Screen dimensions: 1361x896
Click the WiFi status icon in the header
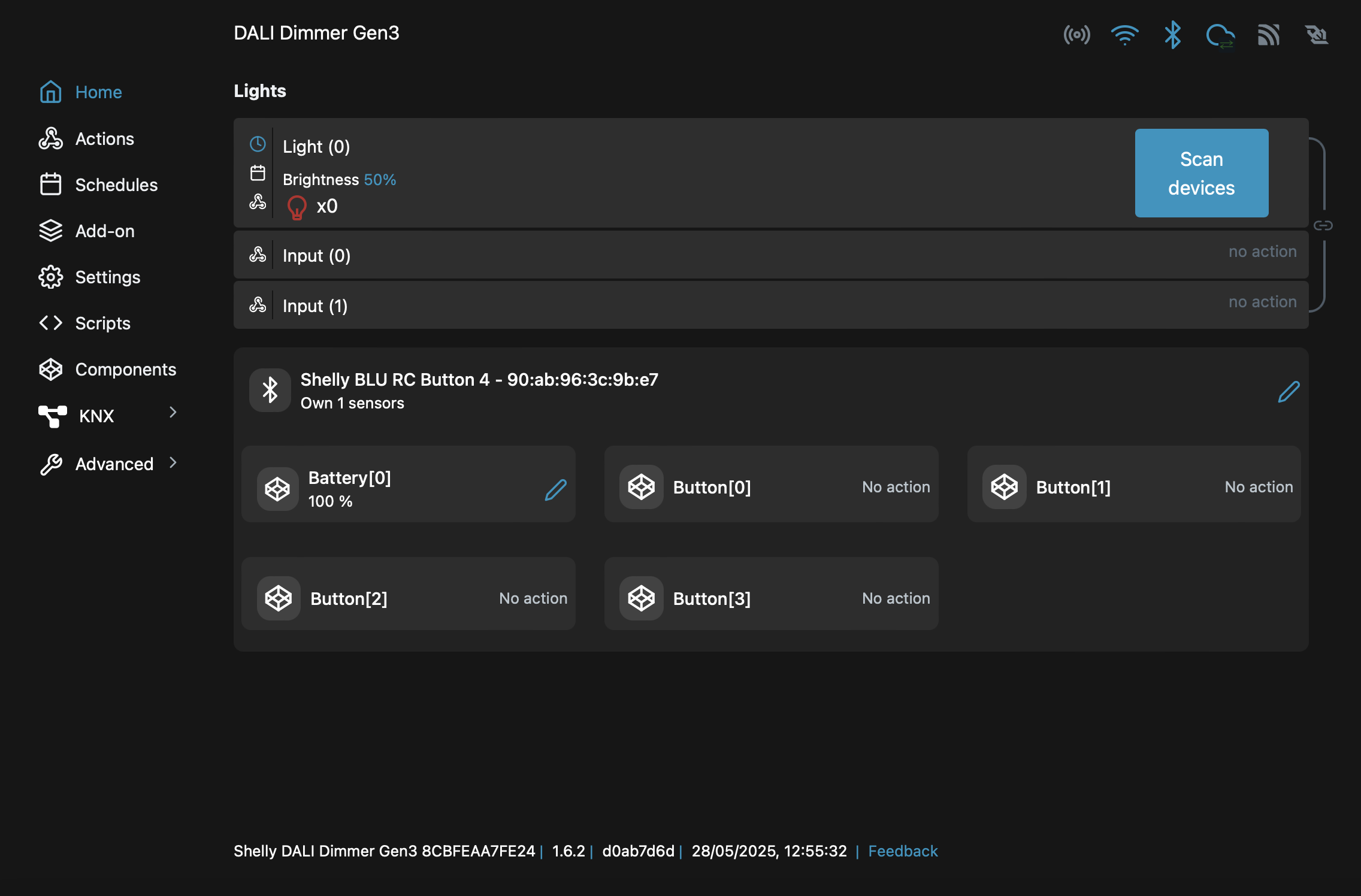1124,35
